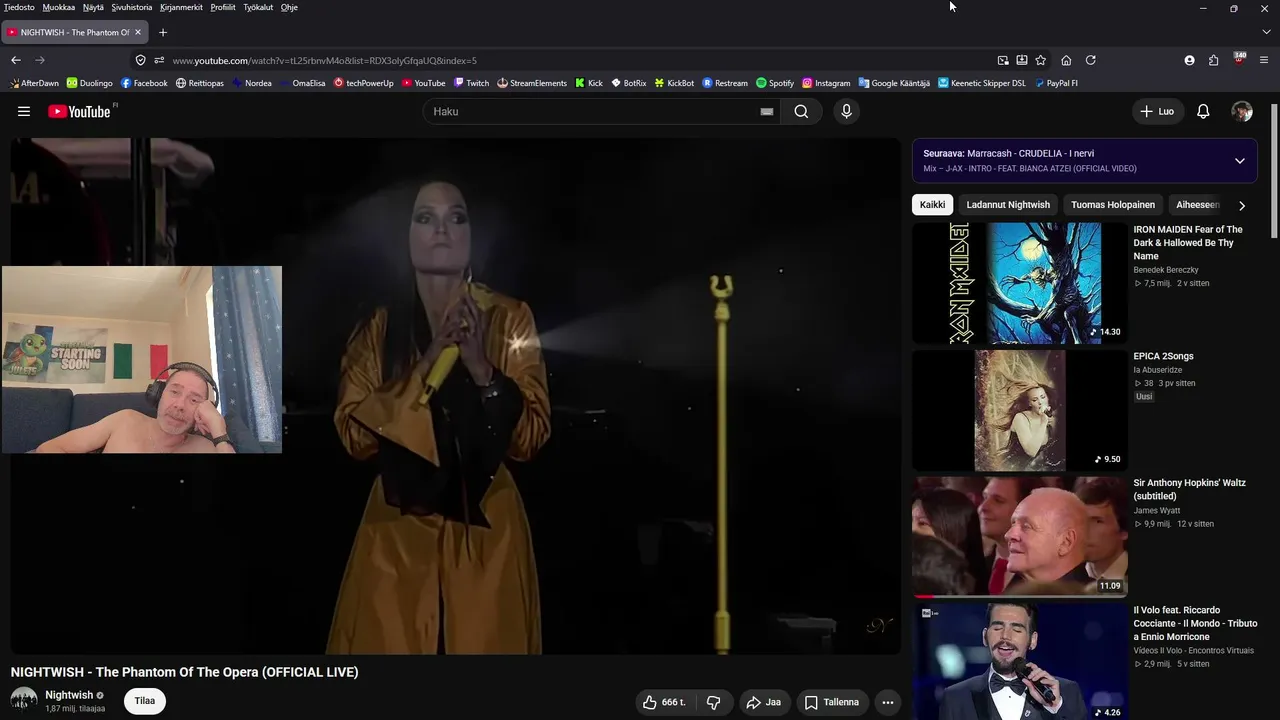Click the Benedek Bereczky channel name
This screenshot has width=1280, height=720.
click(1166, 270)
